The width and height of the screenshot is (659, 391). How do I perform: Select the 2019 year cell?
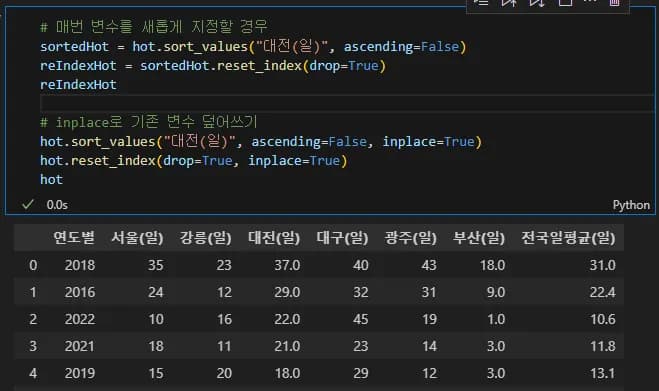point(80,373)
